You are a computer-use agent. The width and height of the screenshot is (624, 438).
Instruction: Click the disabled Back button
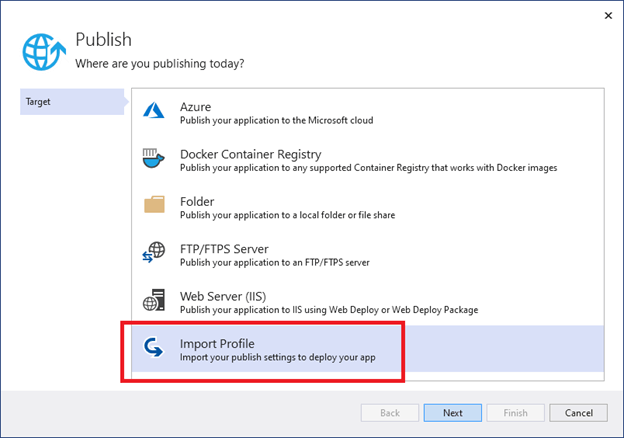390,412
